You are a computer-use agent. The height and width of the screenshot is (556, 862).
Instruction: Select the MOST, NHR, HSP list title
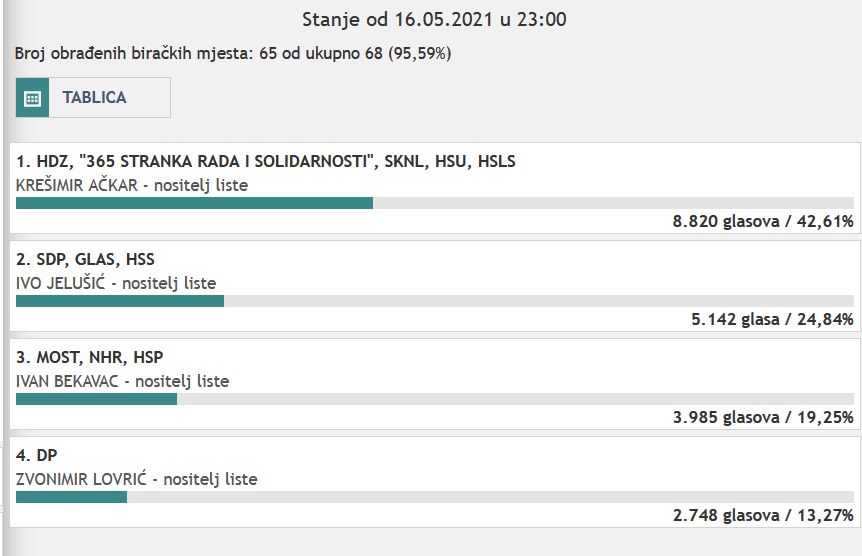coord(90,357)
